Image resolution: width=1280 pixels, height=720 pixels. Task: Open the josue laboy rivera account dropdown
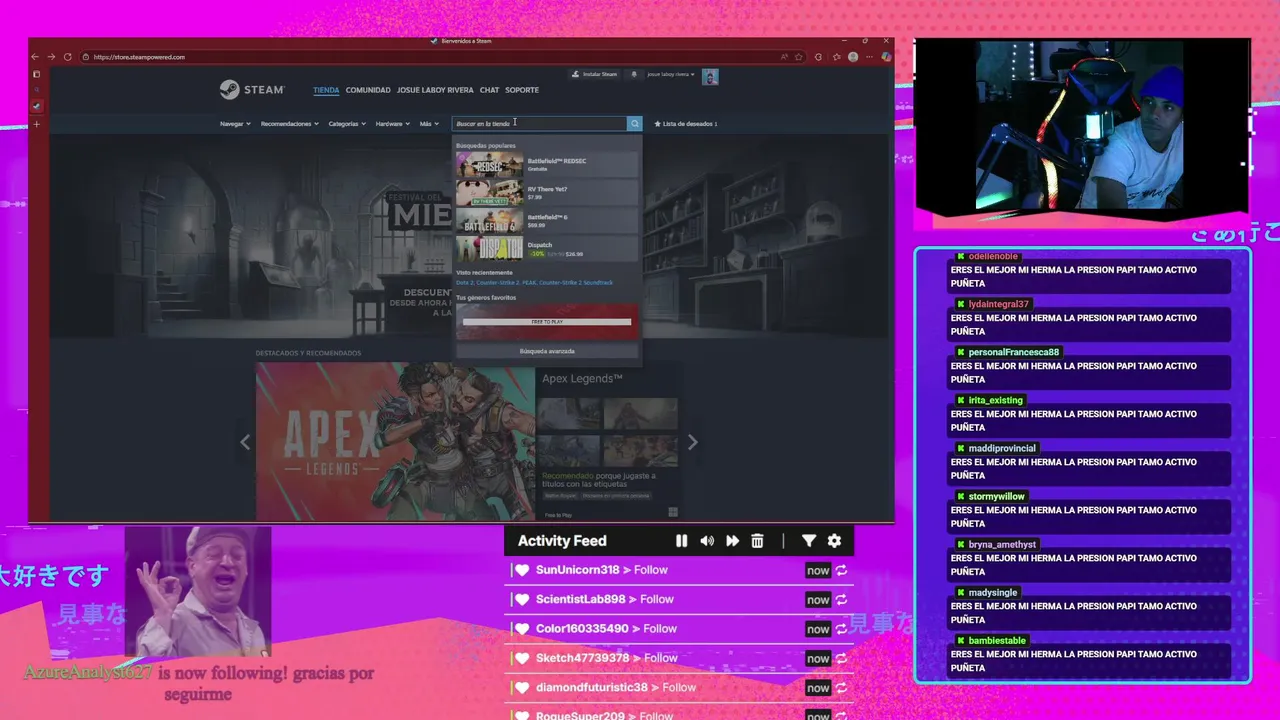(671, 74)
